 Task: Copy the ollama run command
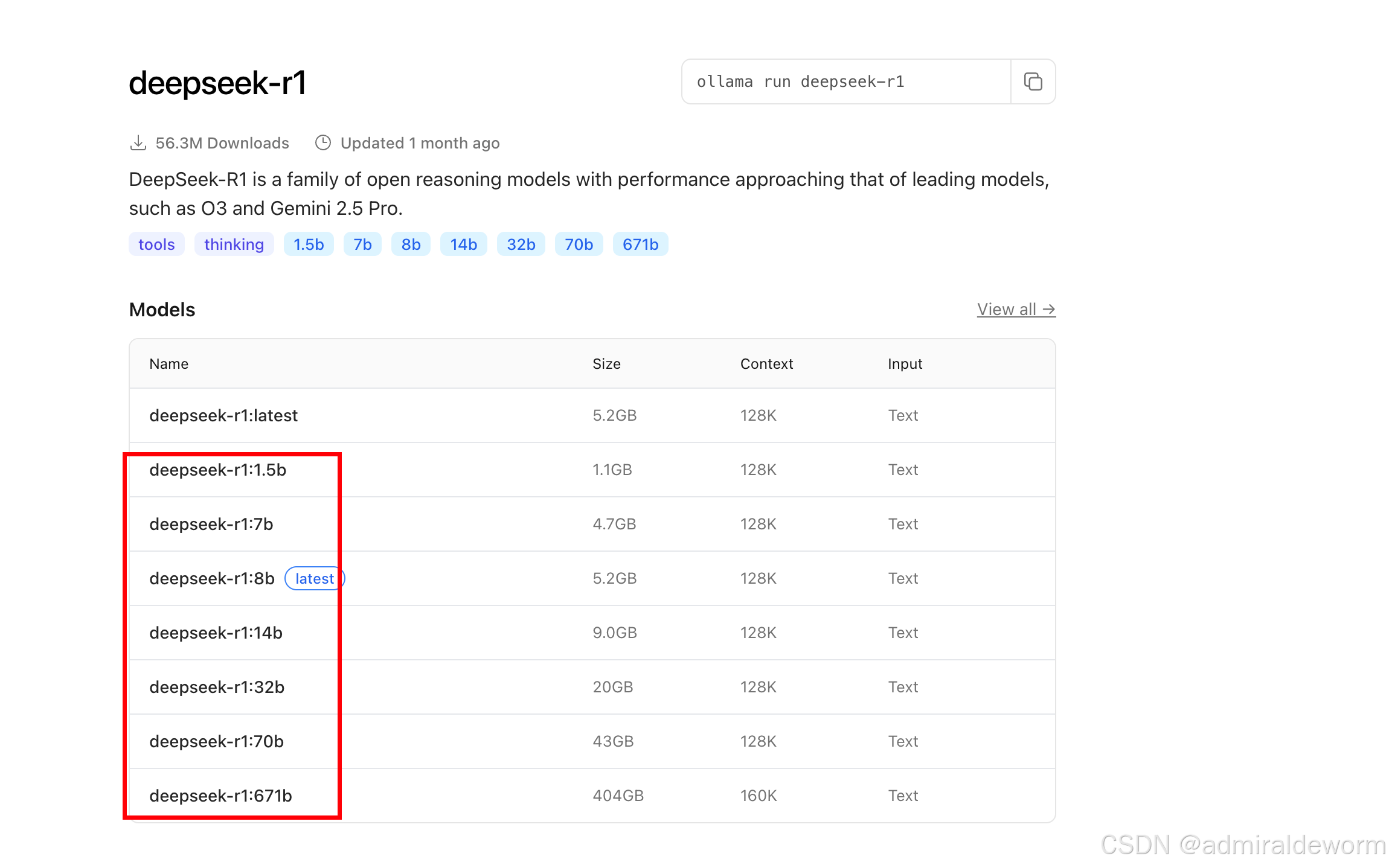pos(1033,81)
